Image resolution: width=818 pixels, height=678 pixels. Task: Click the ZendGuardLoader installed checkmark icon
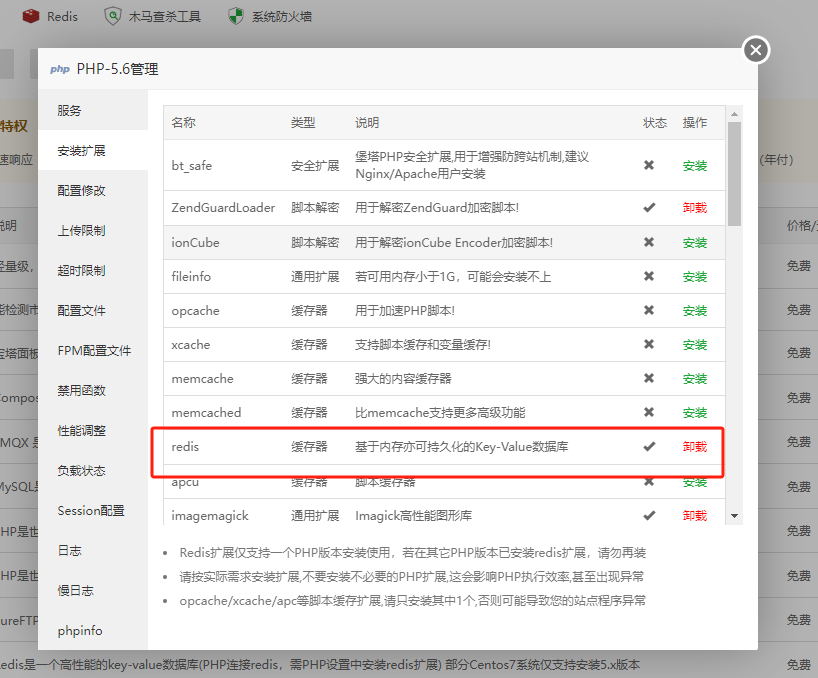649,208
